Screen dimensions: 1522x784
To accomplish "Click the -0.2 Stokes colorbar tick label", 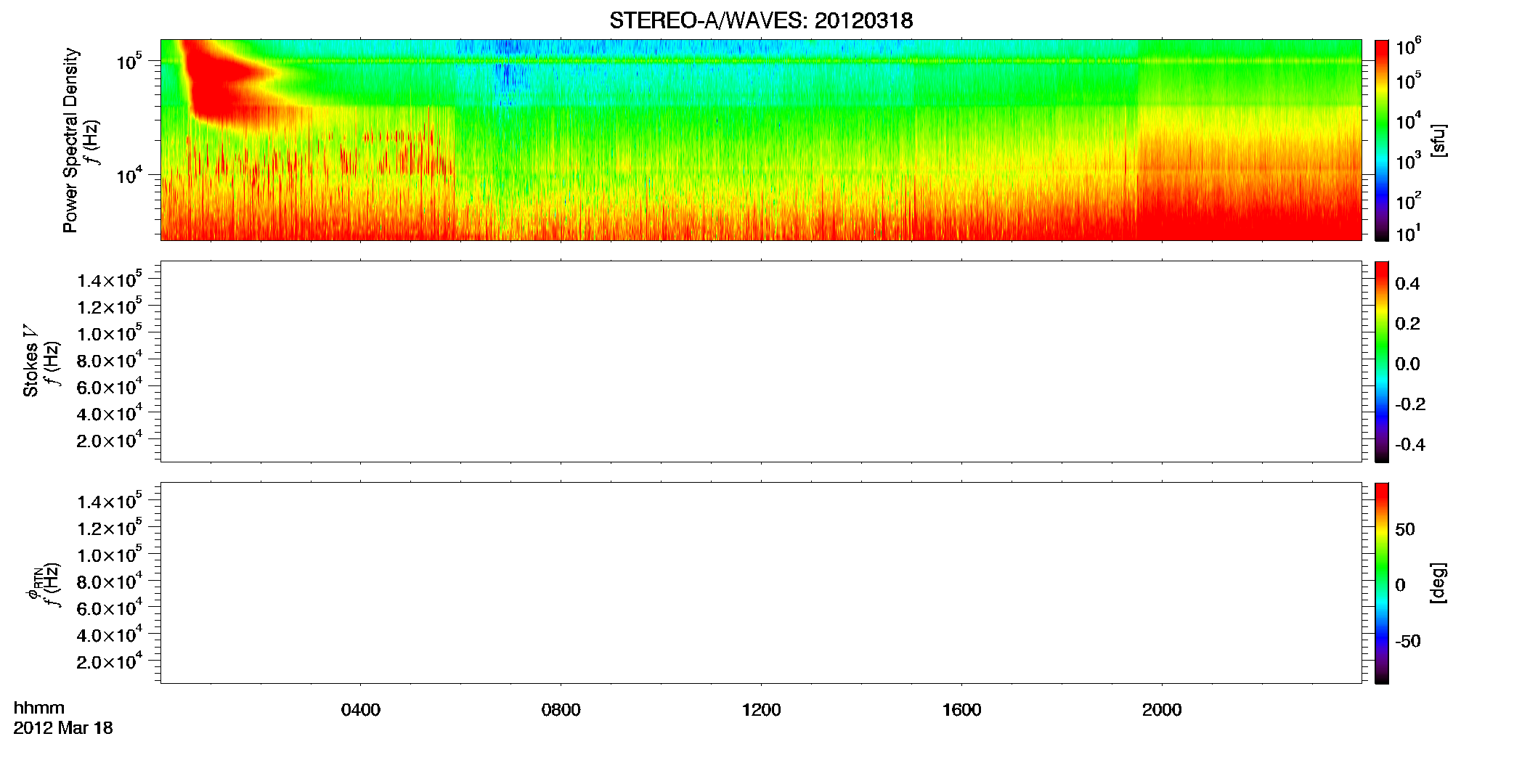I will pyautogui.click(x=1410, y=404).
